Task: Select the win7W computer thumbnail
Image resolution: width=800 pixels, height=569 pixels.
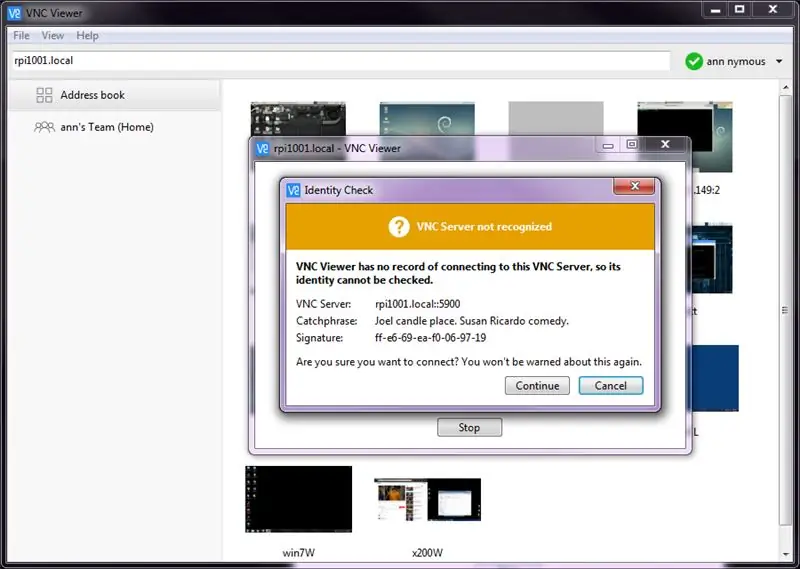Action: (x=298, y=499)
